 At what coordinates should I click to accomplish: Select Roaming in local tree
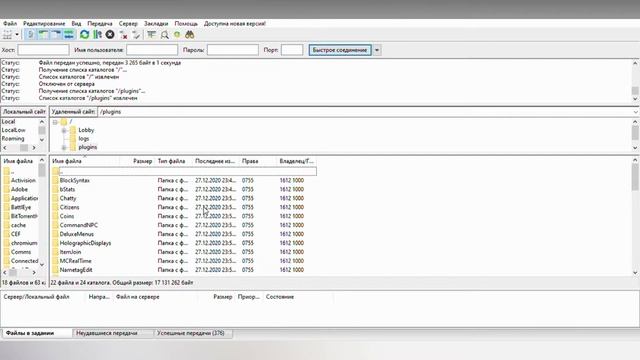click(13, 139)
